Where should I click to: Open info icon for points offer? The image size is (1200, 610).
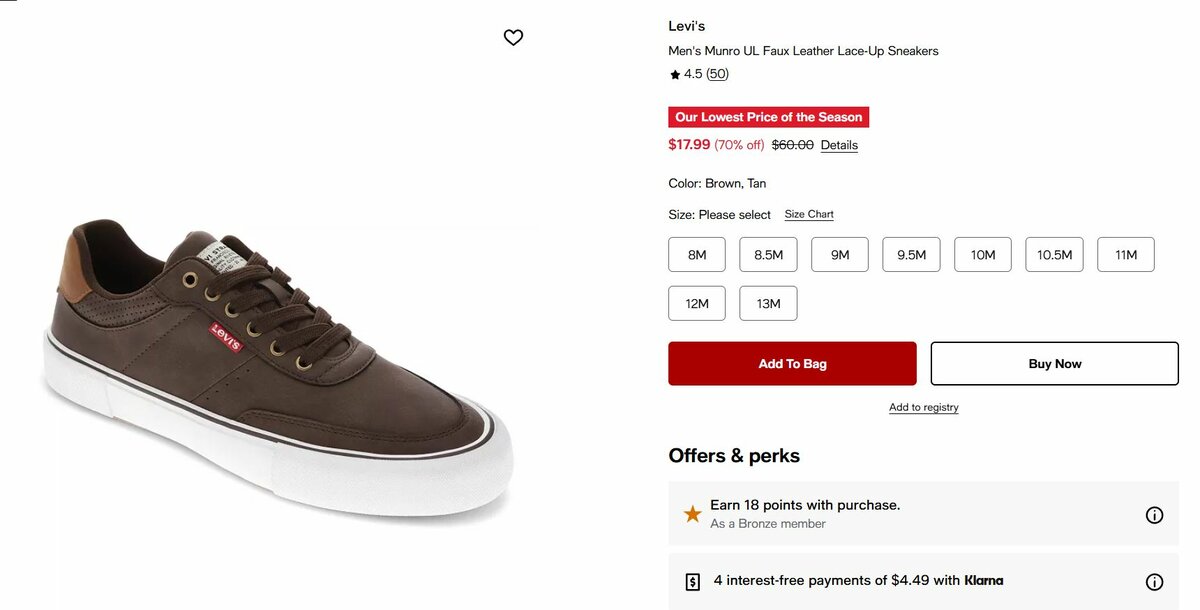pyautogui.click(x=1154, y=515)
